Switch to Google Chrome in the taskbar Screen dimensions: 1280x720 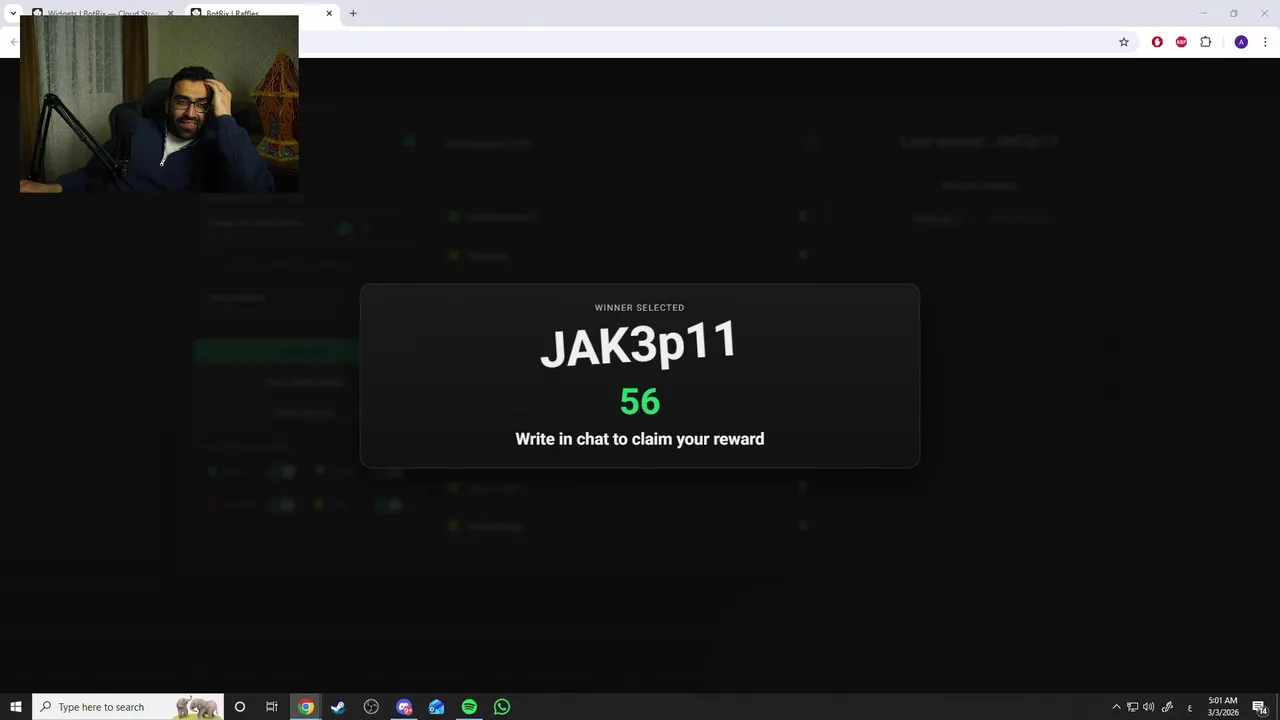click(x=306, y=707)
